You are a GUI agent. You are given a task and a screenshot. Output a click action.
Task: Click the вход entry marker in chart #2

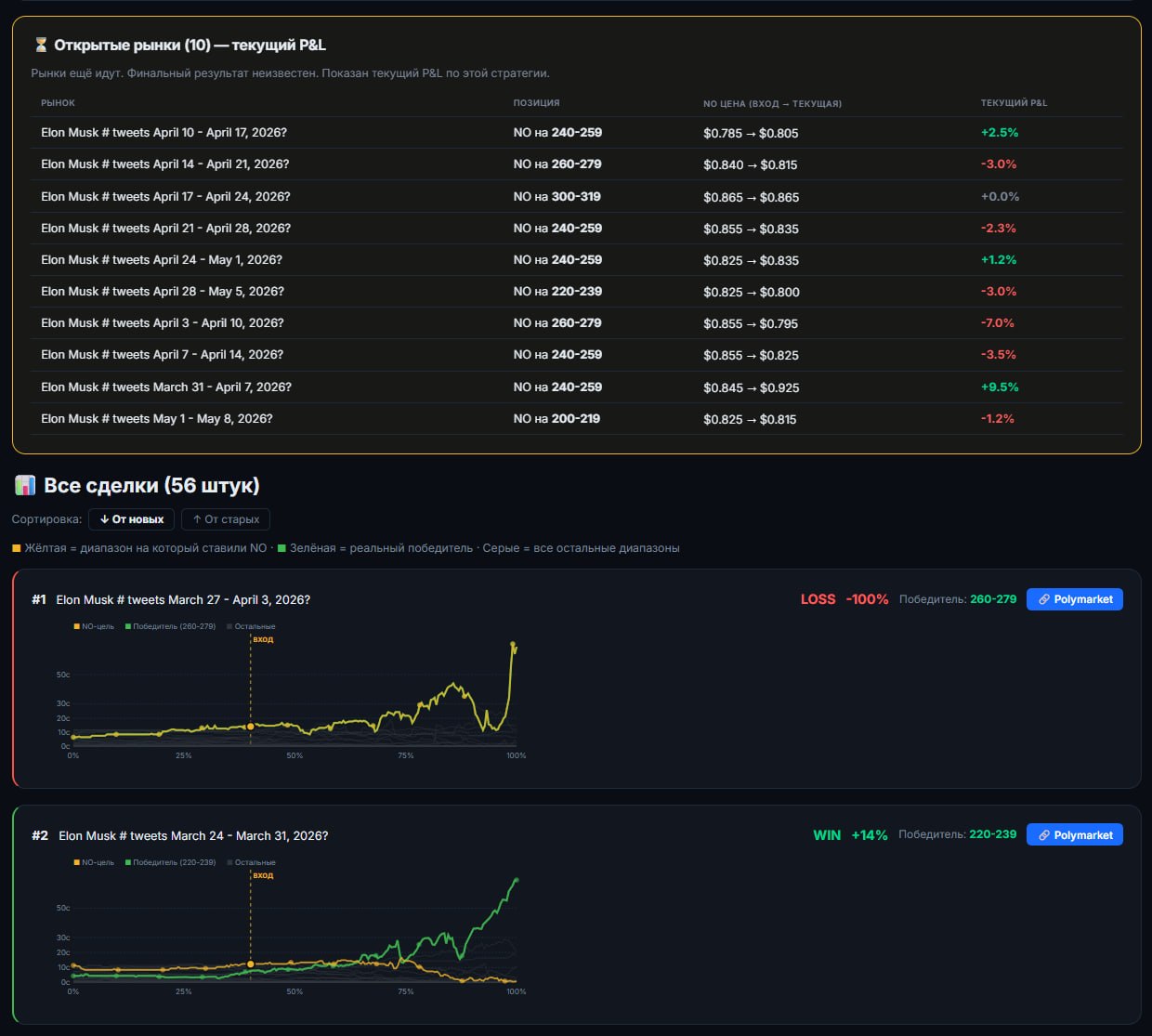coord(263,875)
